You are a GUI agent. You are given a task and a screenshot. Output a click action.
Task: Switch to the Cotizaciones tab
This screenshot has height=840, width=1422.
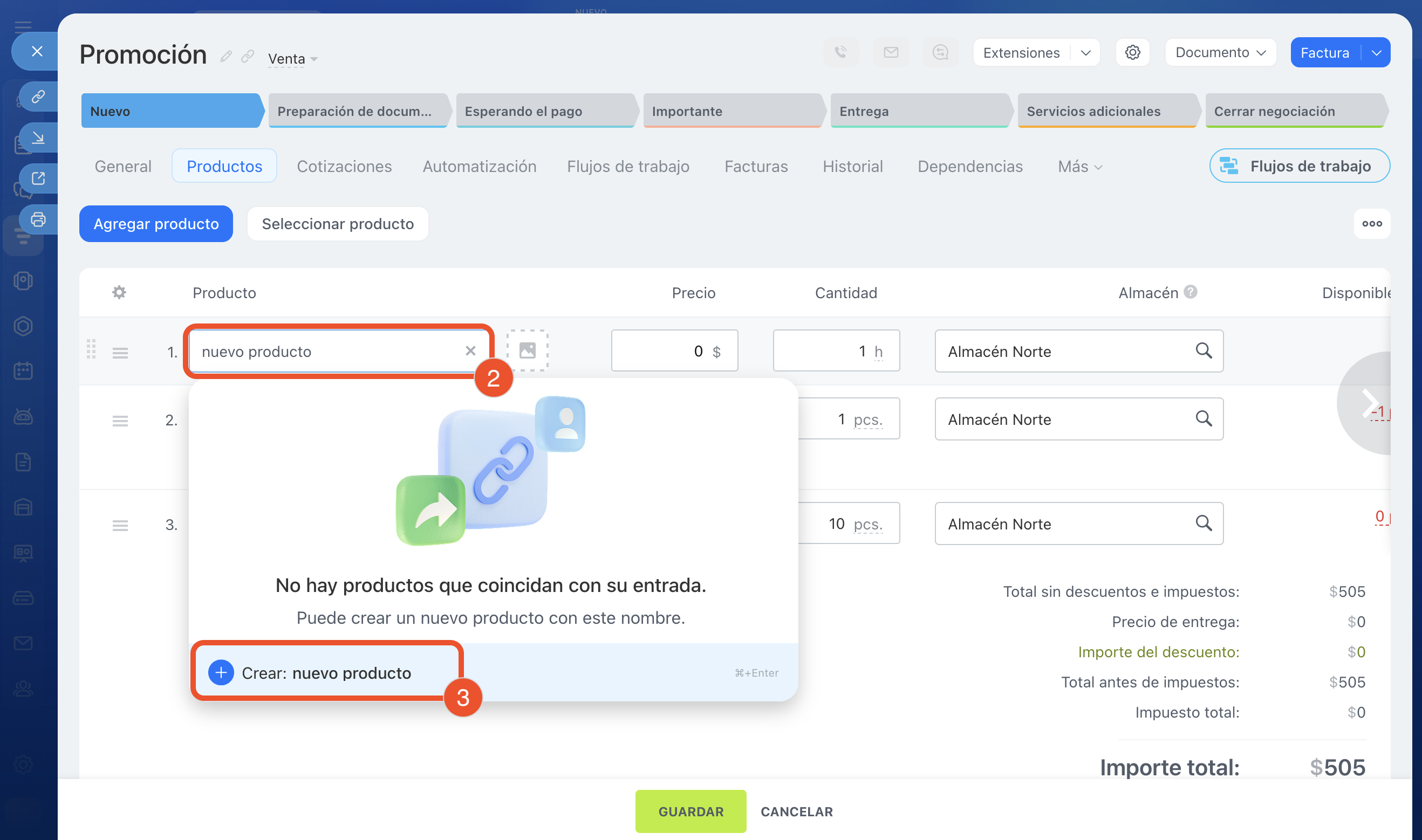(344, 167)
